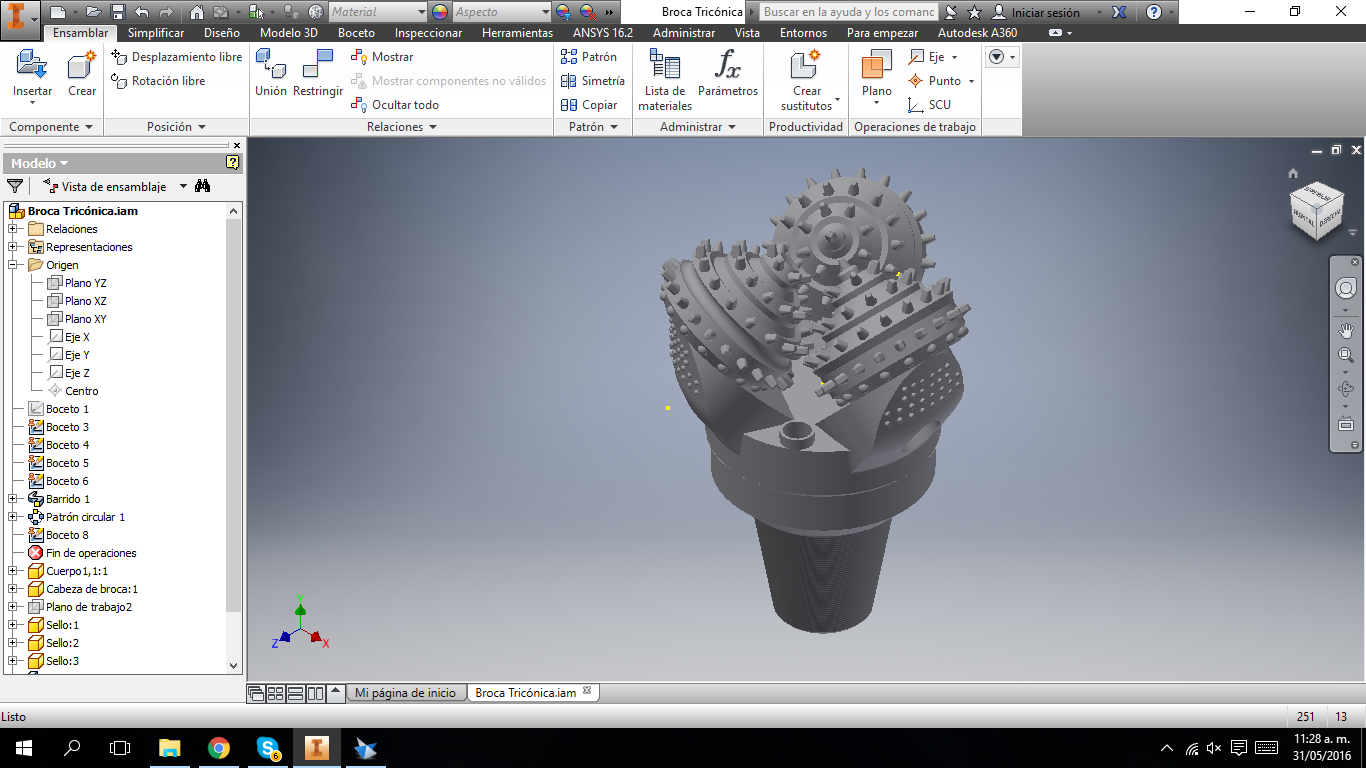Click the binoculars search icon in browser

click(x=203, y=186)
